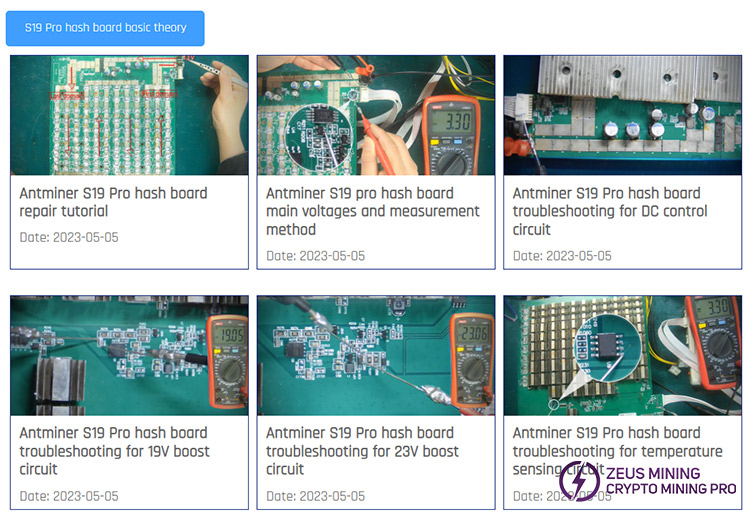
Task: Open the main voltages and measurement method thumbnail
Action: 376,115
